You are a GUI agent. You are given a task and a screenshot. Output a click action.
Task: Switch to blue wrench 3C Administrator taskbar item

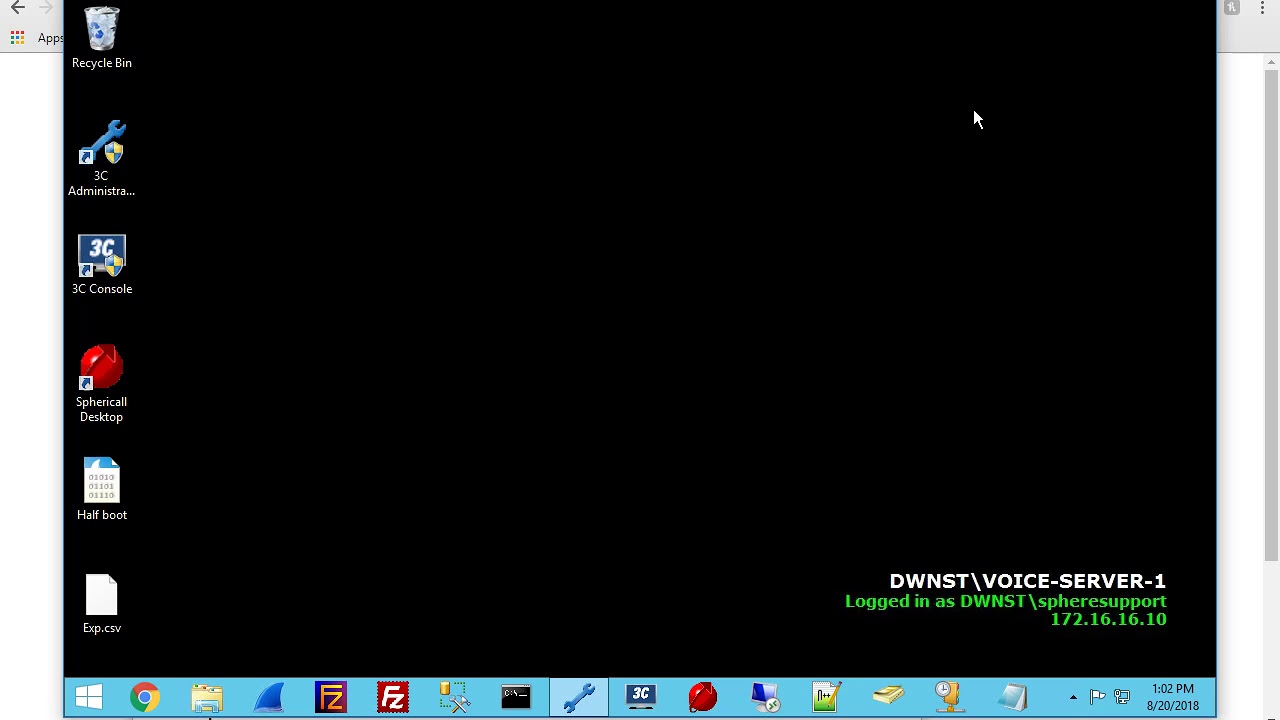(x=579, y=697)
